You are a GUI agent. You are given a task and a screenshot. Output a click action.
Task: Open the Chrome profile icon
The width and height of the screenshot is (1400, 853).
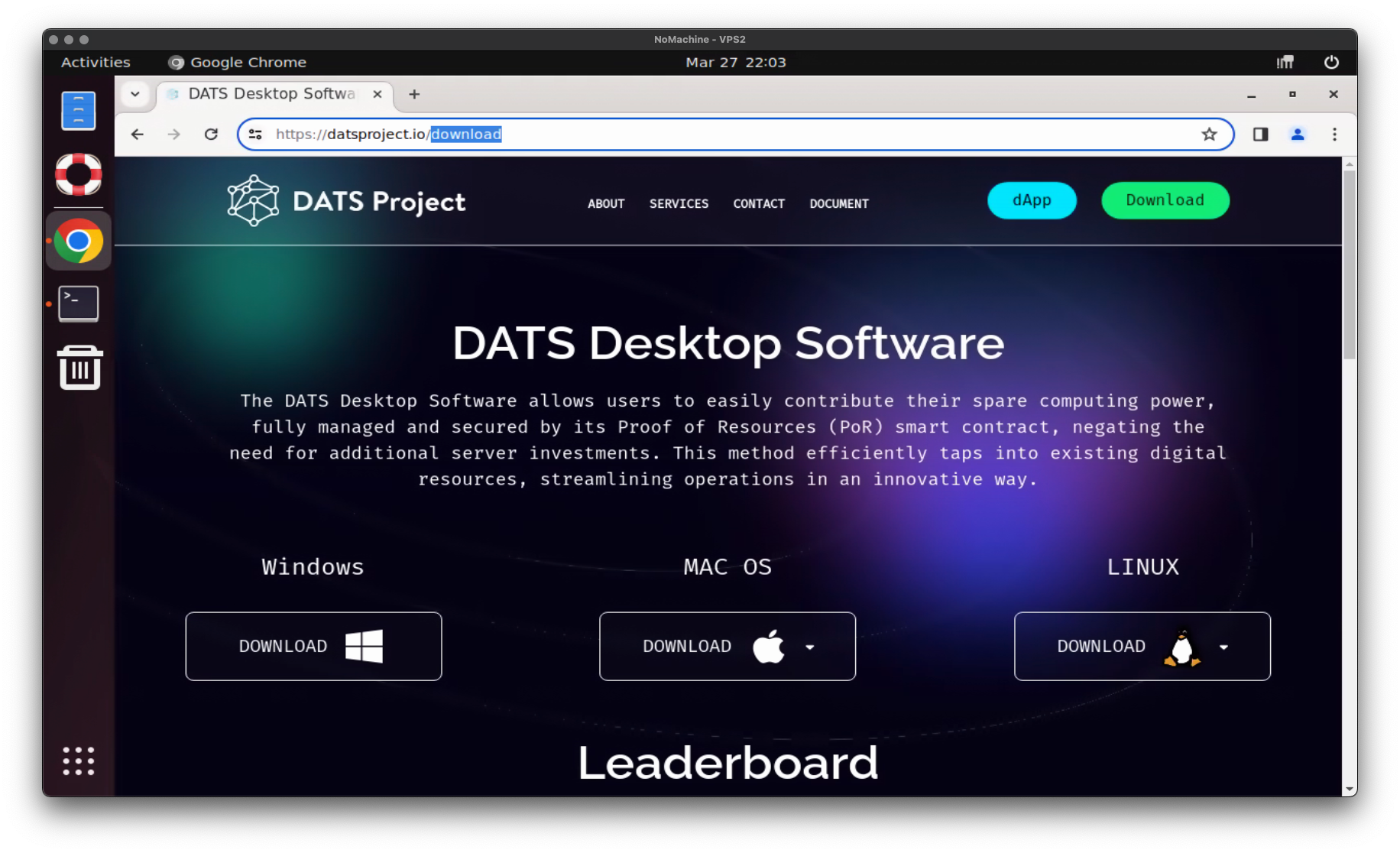[1298, 135]
